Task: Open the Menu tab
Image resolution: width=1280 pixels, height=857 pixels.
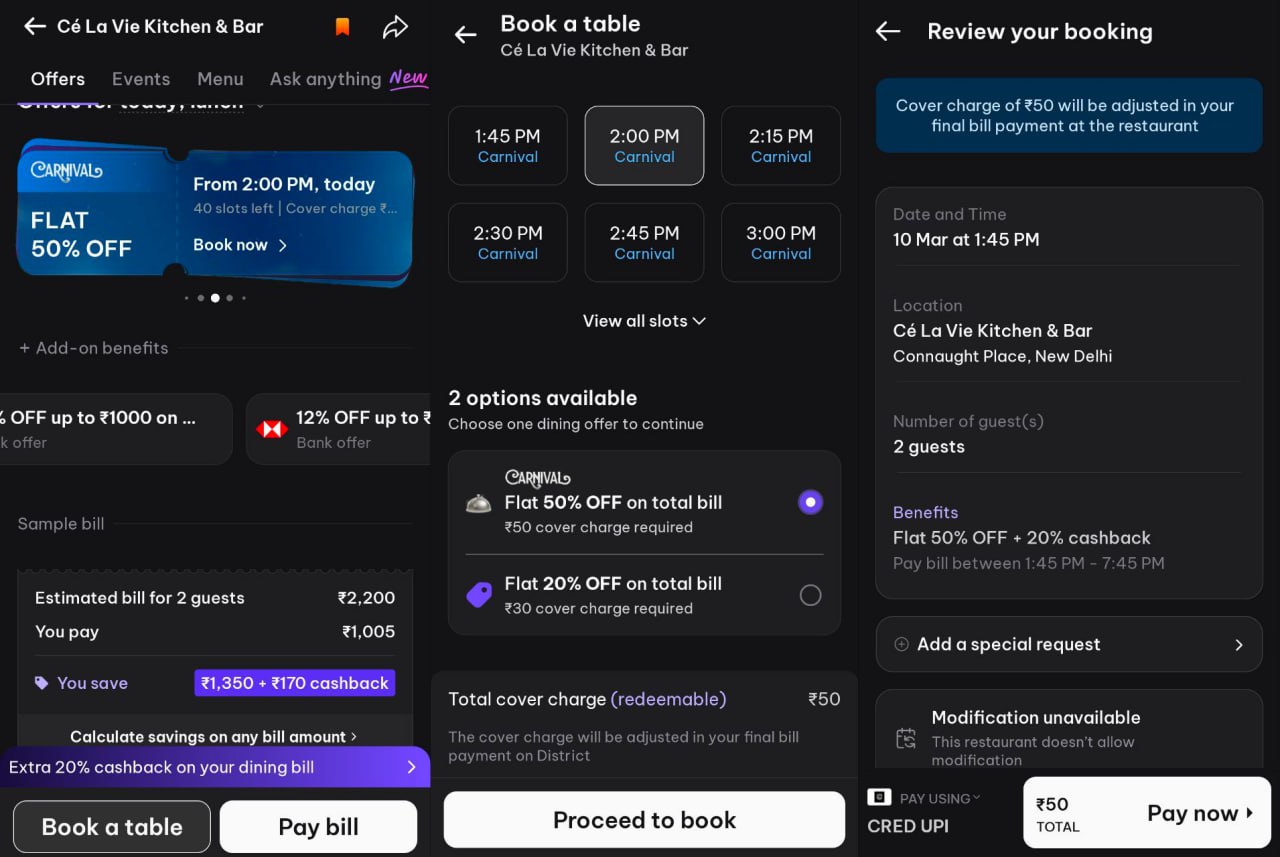Action: [220, 79]
